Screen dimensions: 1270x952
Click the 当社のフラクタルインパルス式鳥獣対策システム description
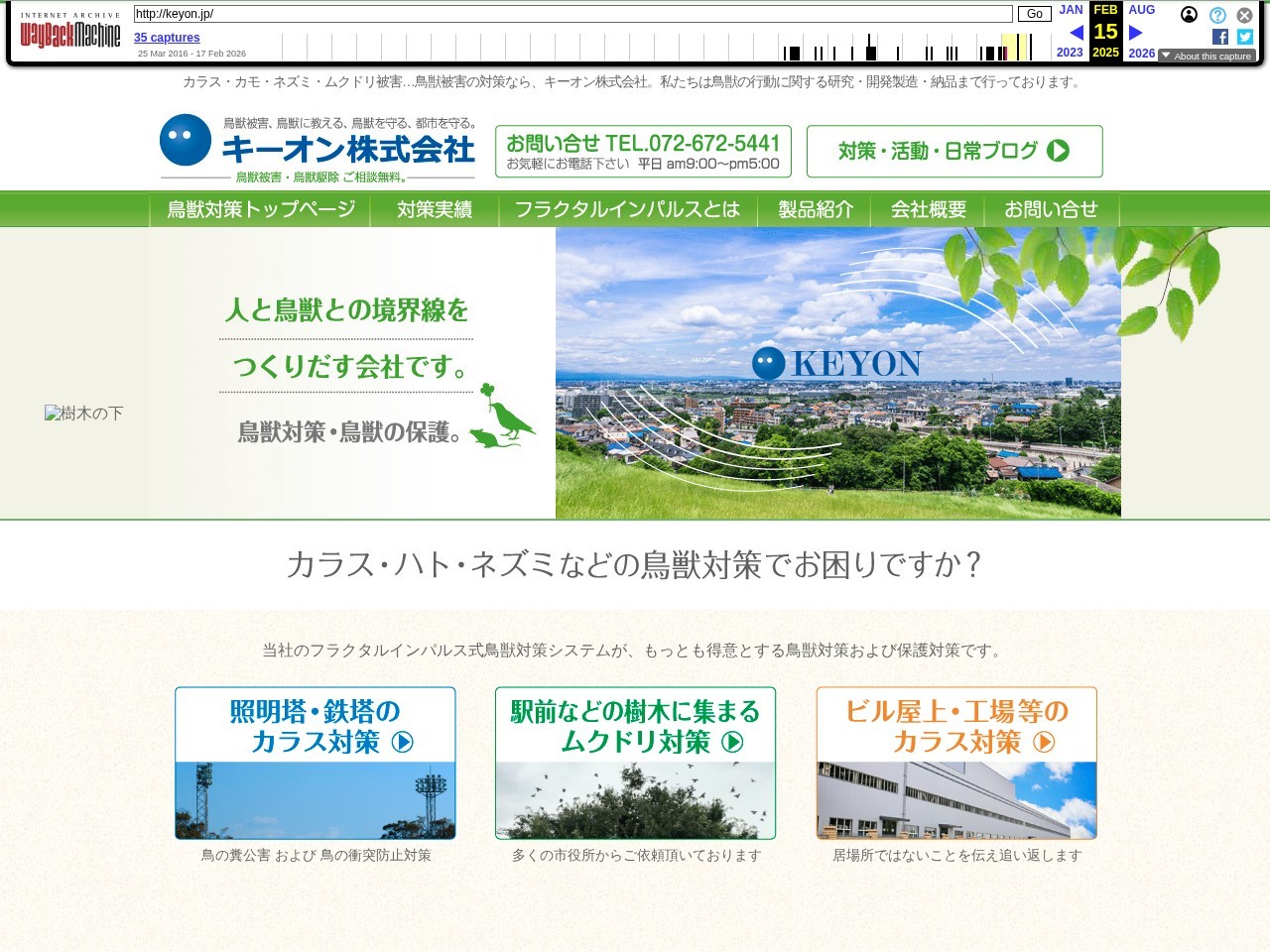[635, 651]
